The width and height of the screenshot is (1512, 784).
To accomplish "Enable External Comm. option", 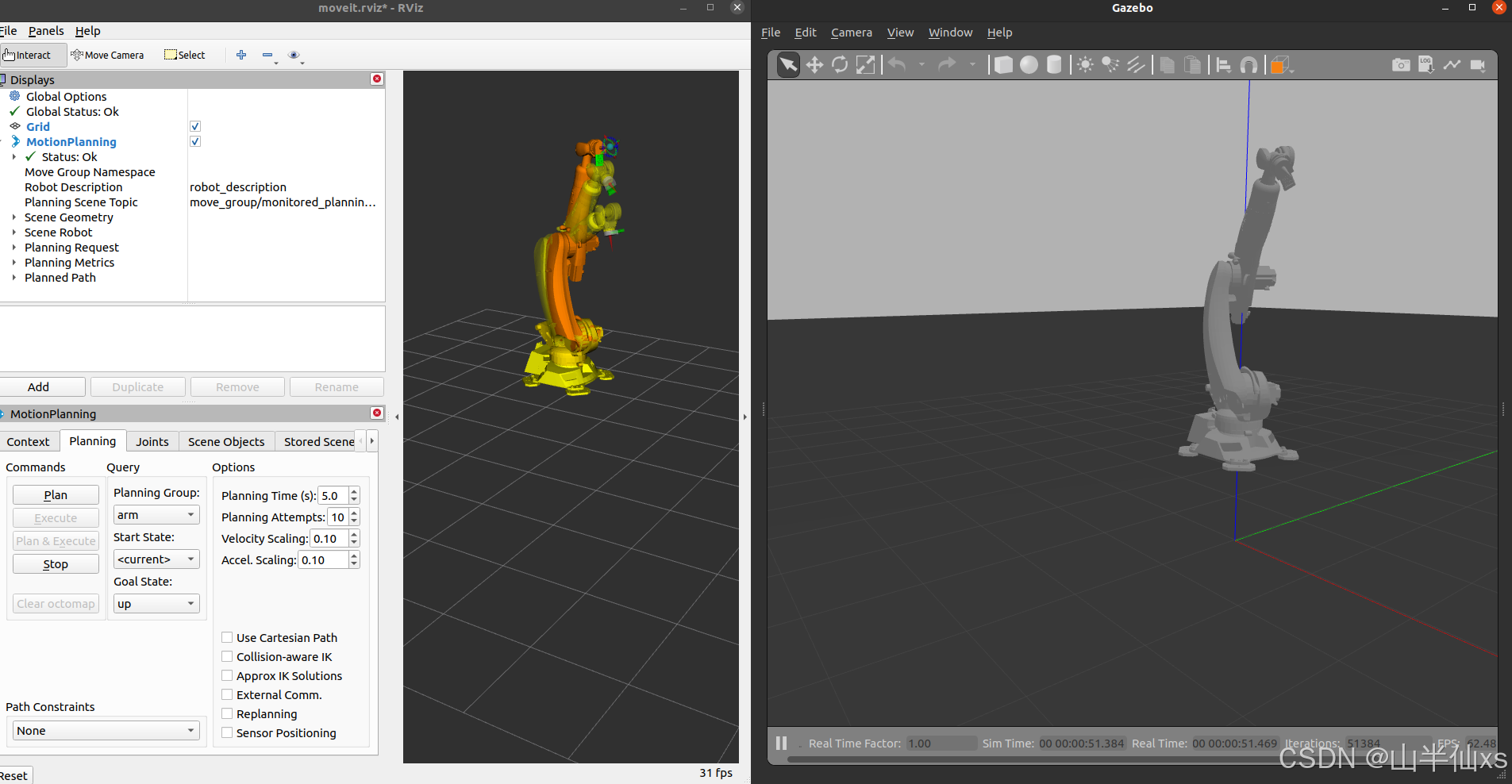I will (x=227, y=694).
